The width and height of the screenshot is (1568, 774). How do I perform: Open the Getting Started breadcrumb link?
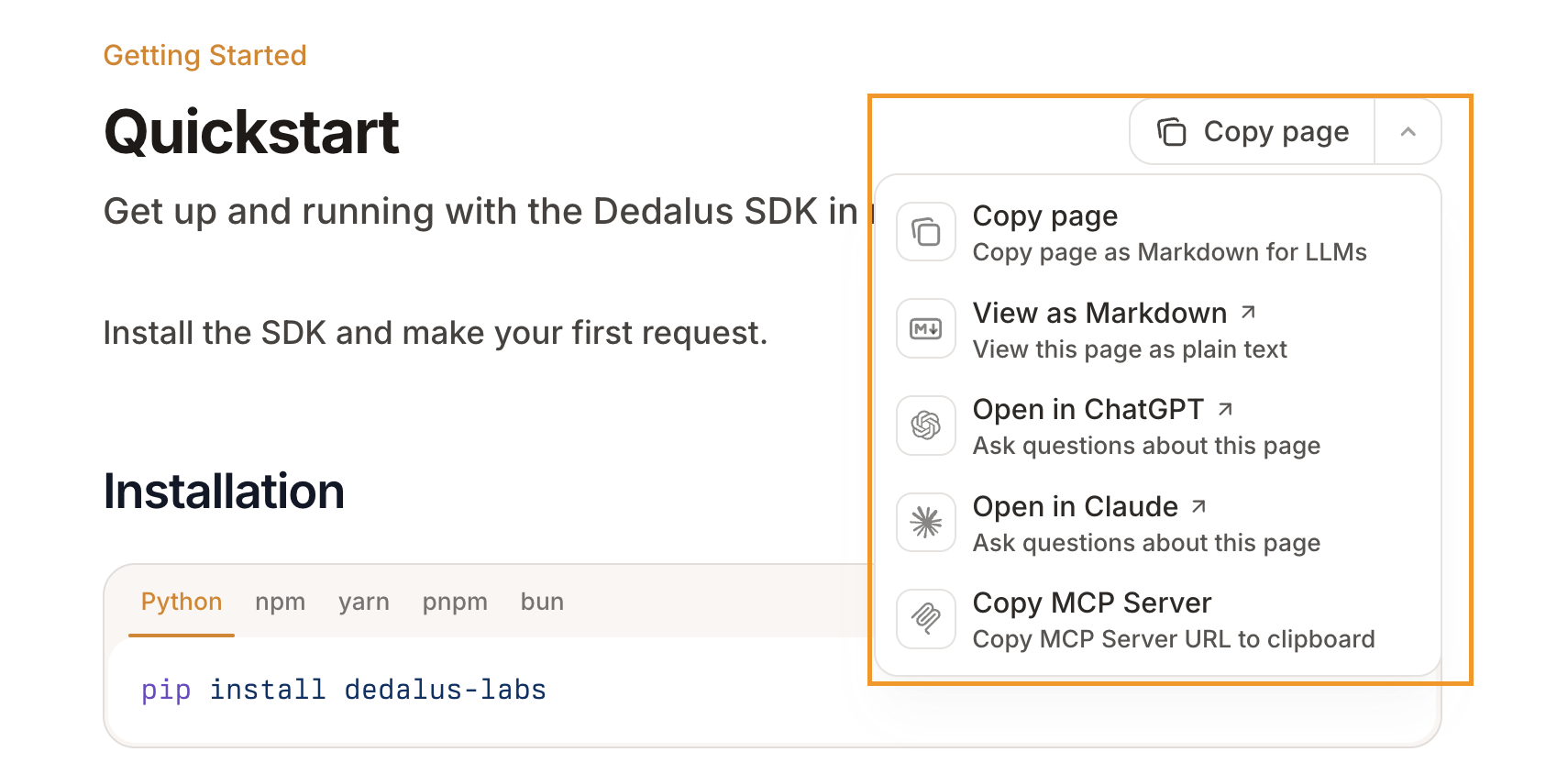(204, 55)
